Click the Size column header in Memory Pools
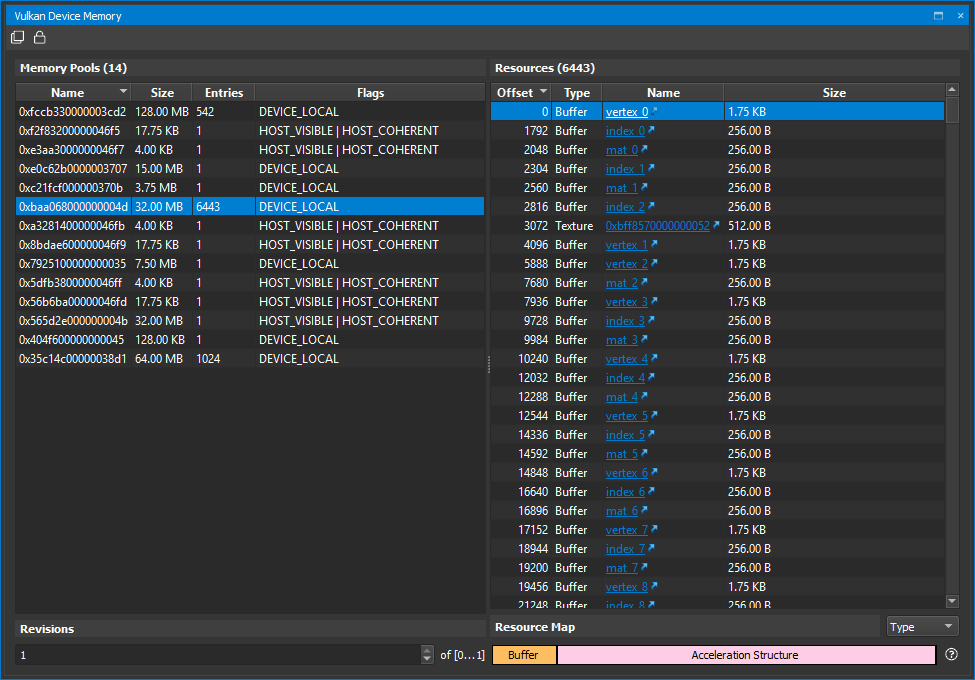The height and width of the screenshot is (680, 975). coord(161,92)
